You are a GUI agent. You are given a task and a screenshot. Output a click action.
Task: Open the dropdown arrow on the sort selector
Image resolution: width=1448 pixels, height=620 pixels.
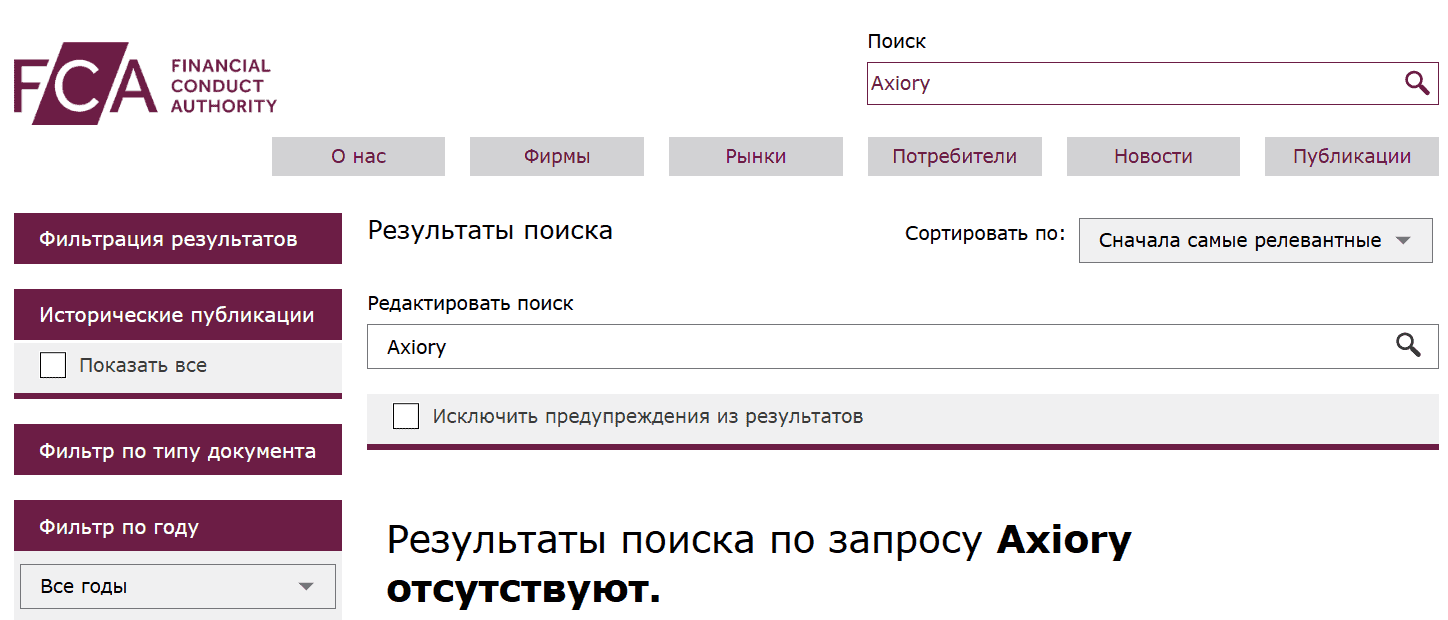pos(1402,240)
